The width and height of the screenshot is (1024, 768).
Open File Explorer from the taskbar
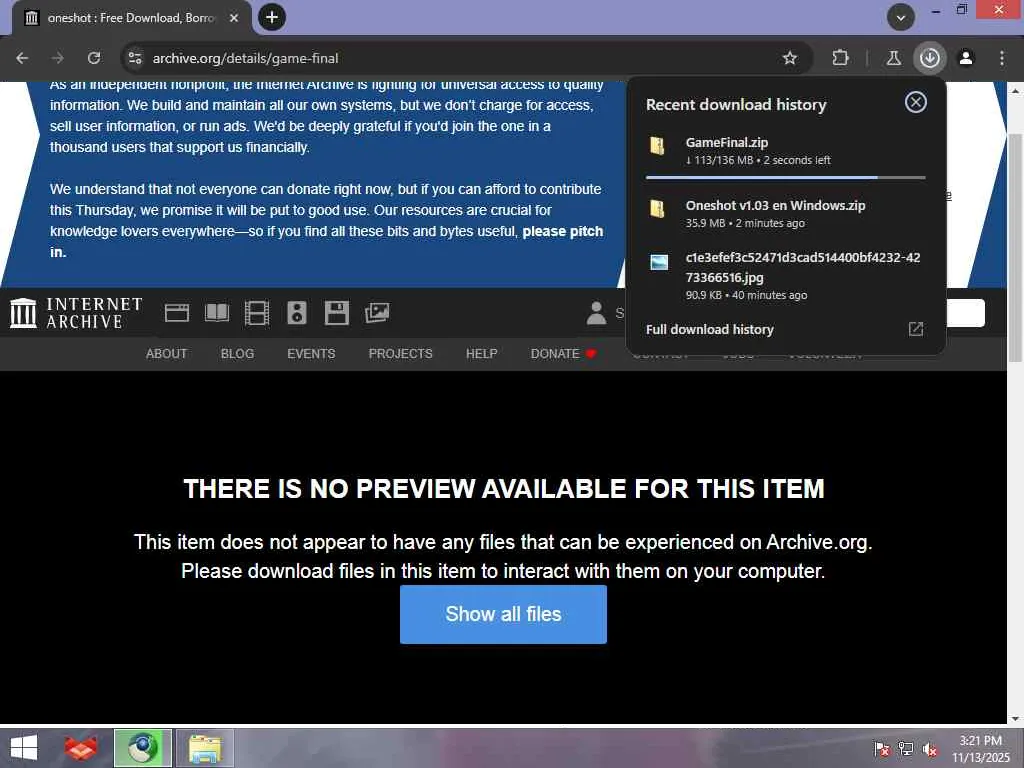[x=205, y=748]
